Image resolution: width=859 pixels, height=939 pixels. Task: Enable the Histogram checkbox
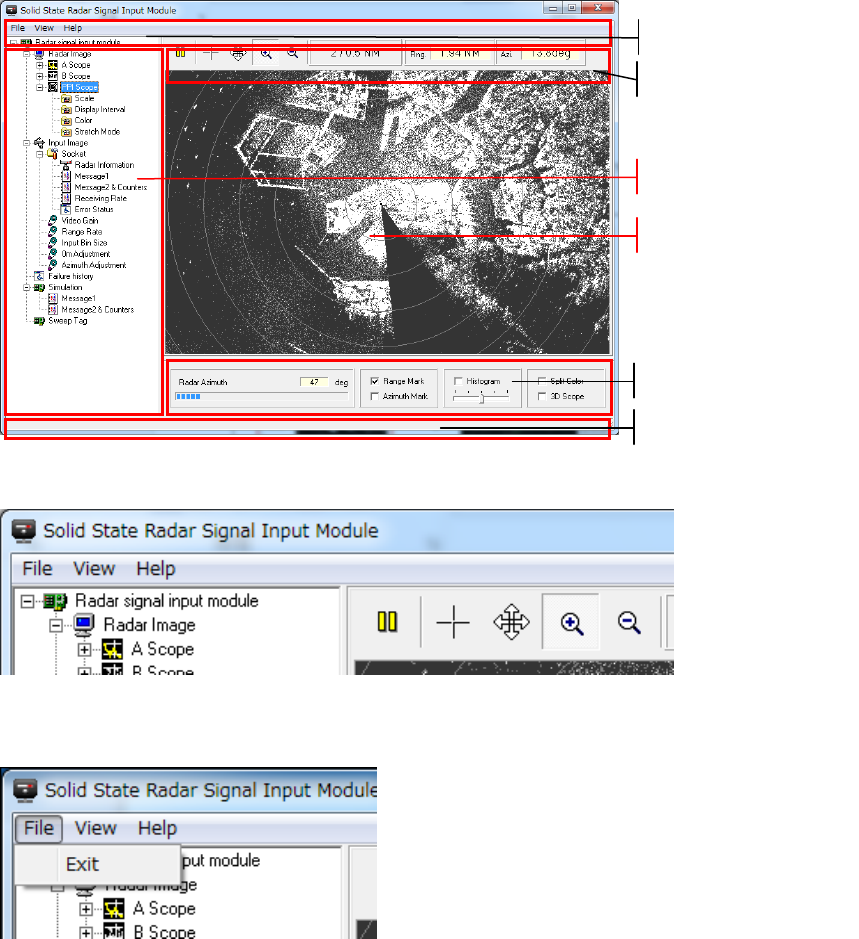[458, 381]
